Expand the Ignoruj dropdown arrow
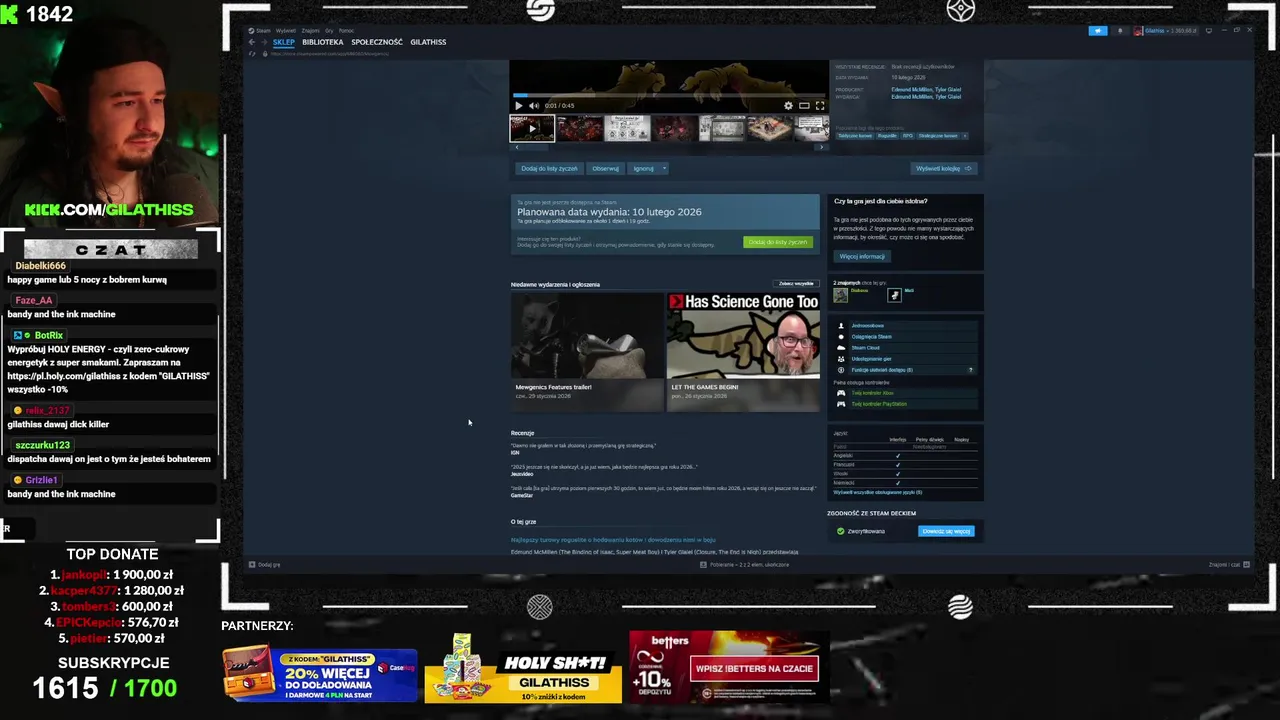1280x720 pixels. click(663, 168)
